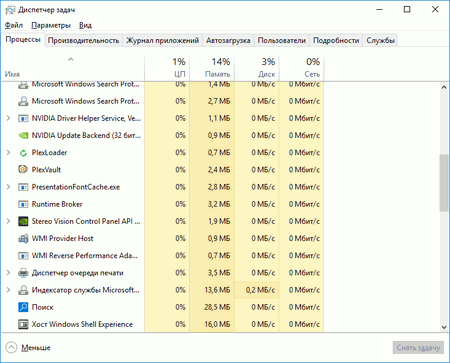Viewport: 450px width, 363px height.
Task: Click the Меньше link text
Action: 36,348
